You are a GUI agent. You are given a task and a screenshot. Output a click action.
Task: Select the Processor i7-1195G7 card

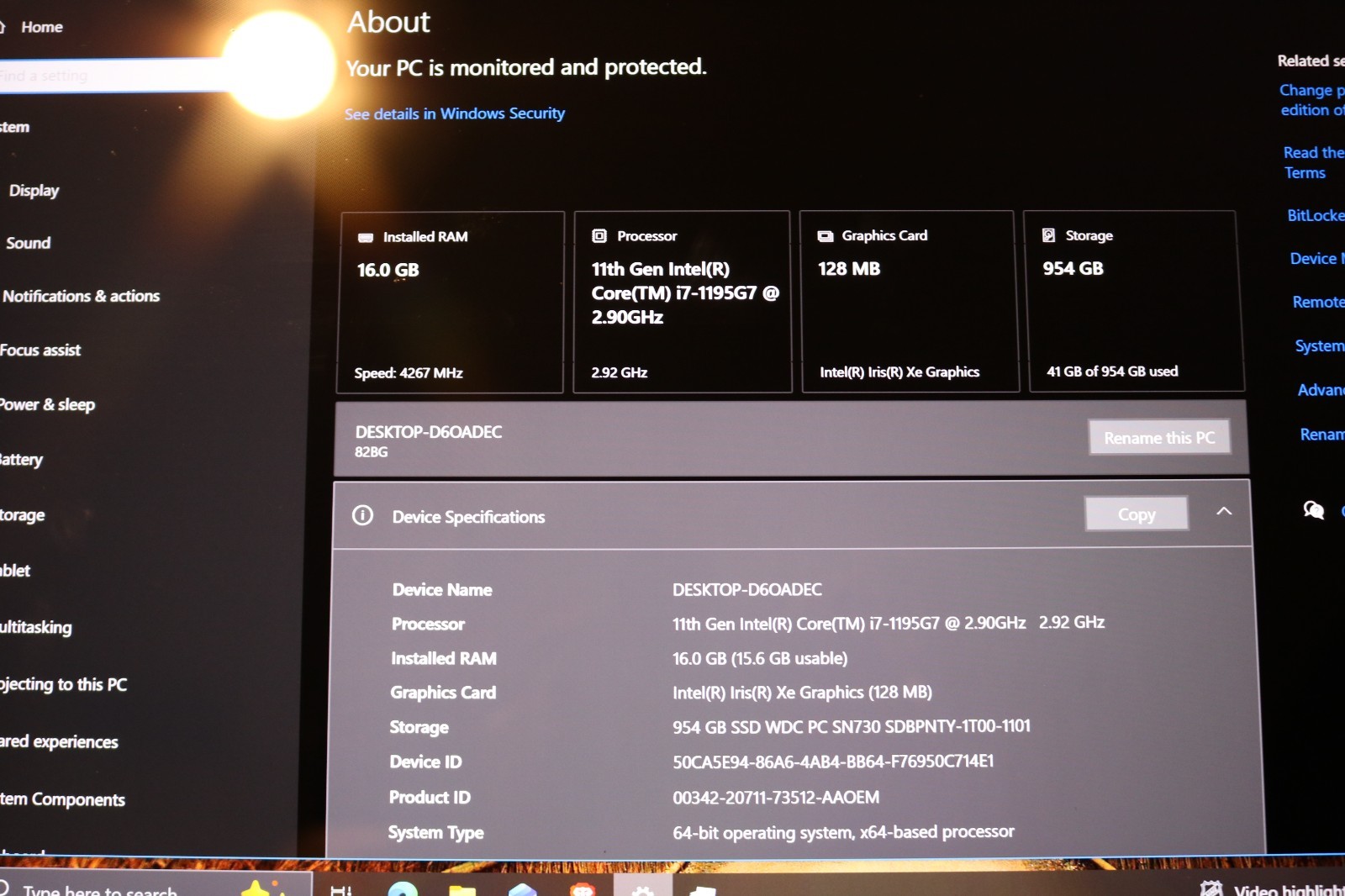(x=682, y=302)
